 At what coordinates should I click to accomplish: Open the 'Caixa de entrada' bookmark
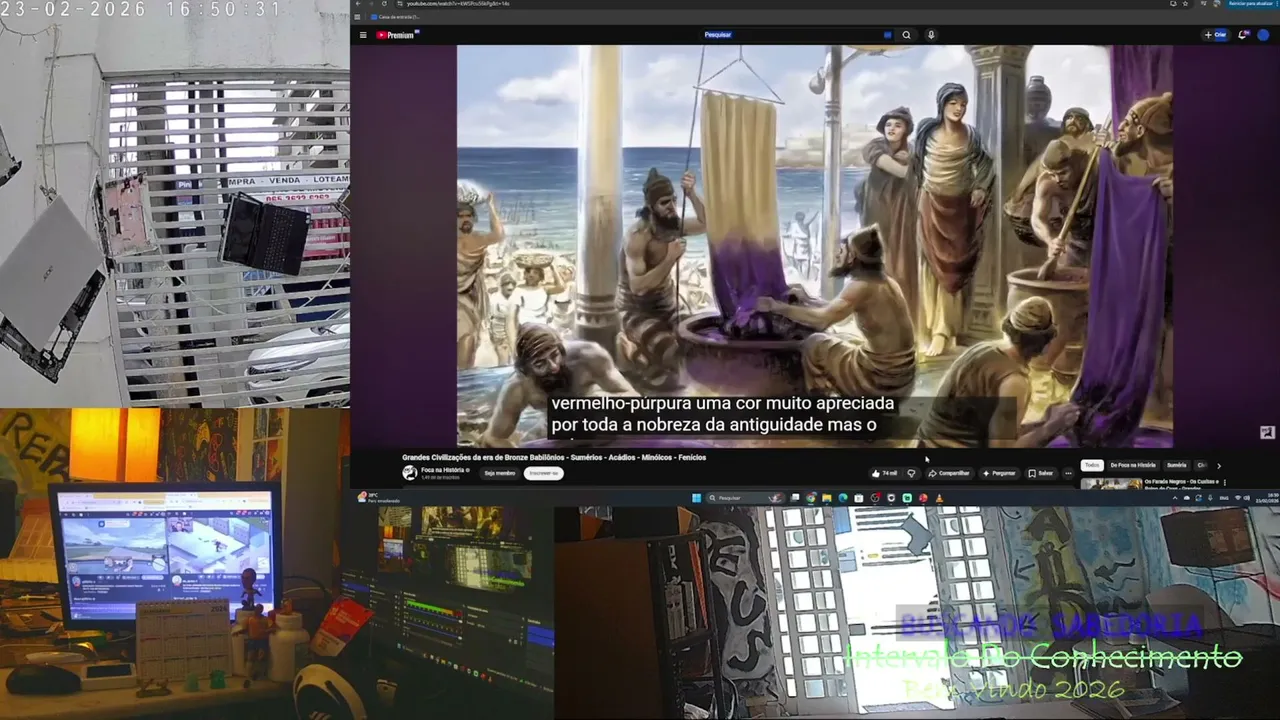pyautogui.click(x=395, y=17)
